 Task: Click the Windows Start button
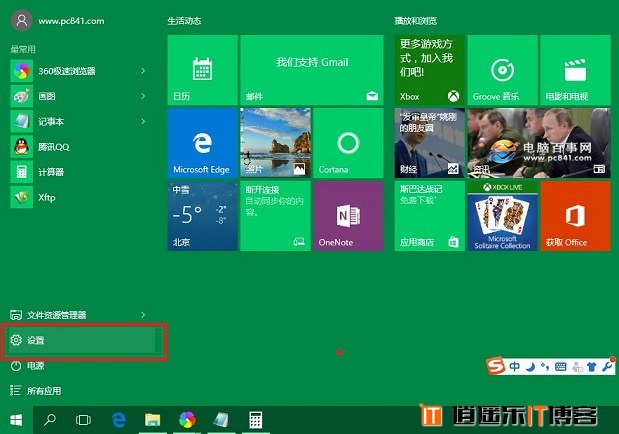16,420
